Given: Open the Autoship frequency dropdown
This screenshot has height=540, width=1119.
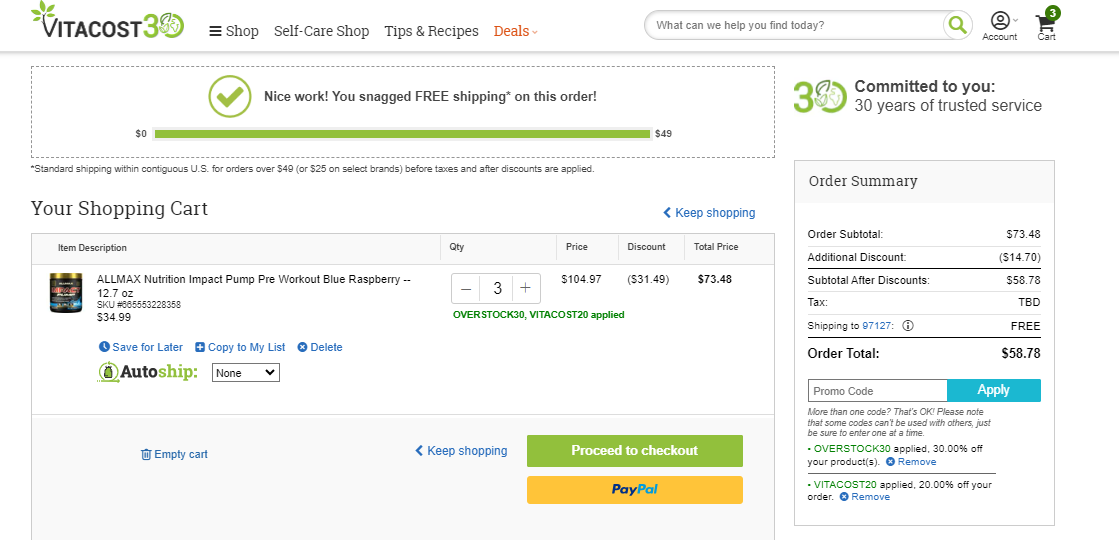Looking at the screenshot, I should click(x=245, y=372).
